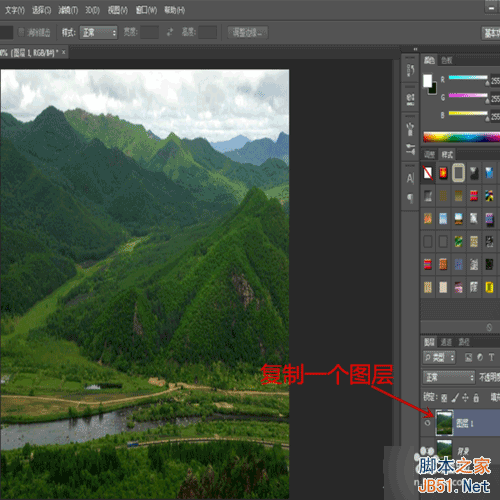Open the 3D(D) menu

[92, 10]
